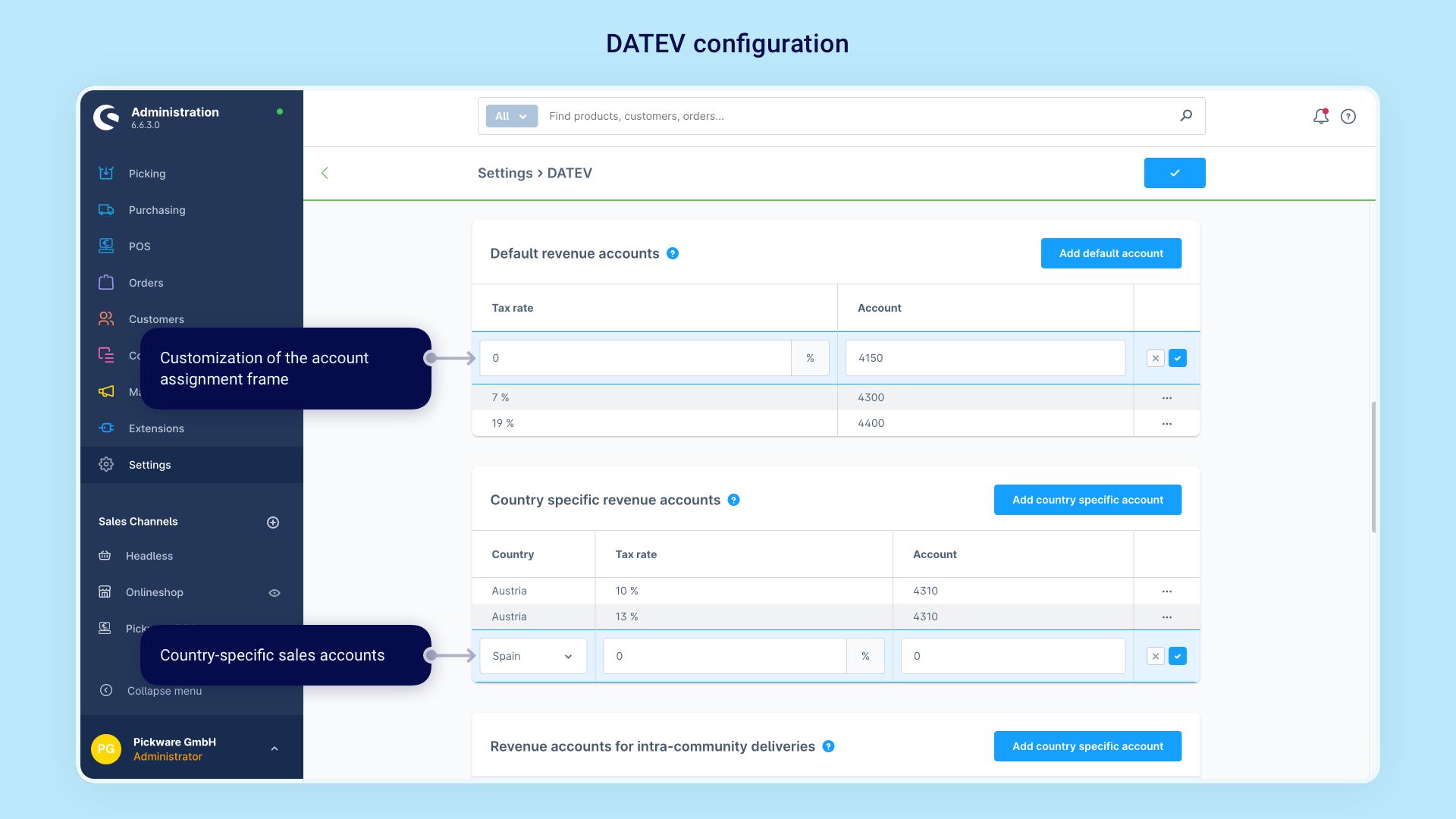
Task: Click the 4400 account cell
Action: tap(985, 423)
